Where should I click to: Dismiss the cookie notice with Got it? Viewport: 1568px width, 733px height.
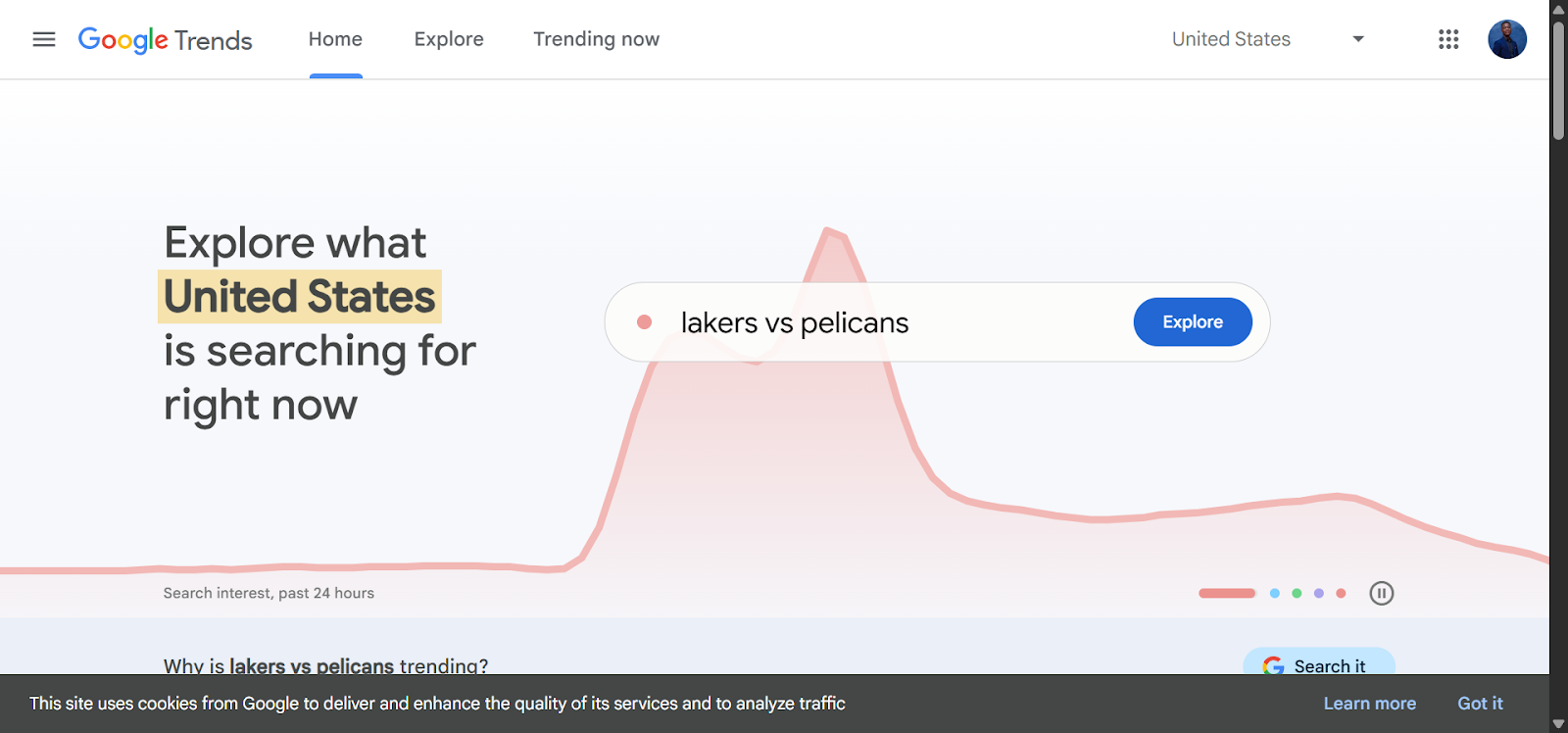click(1479, 703)
